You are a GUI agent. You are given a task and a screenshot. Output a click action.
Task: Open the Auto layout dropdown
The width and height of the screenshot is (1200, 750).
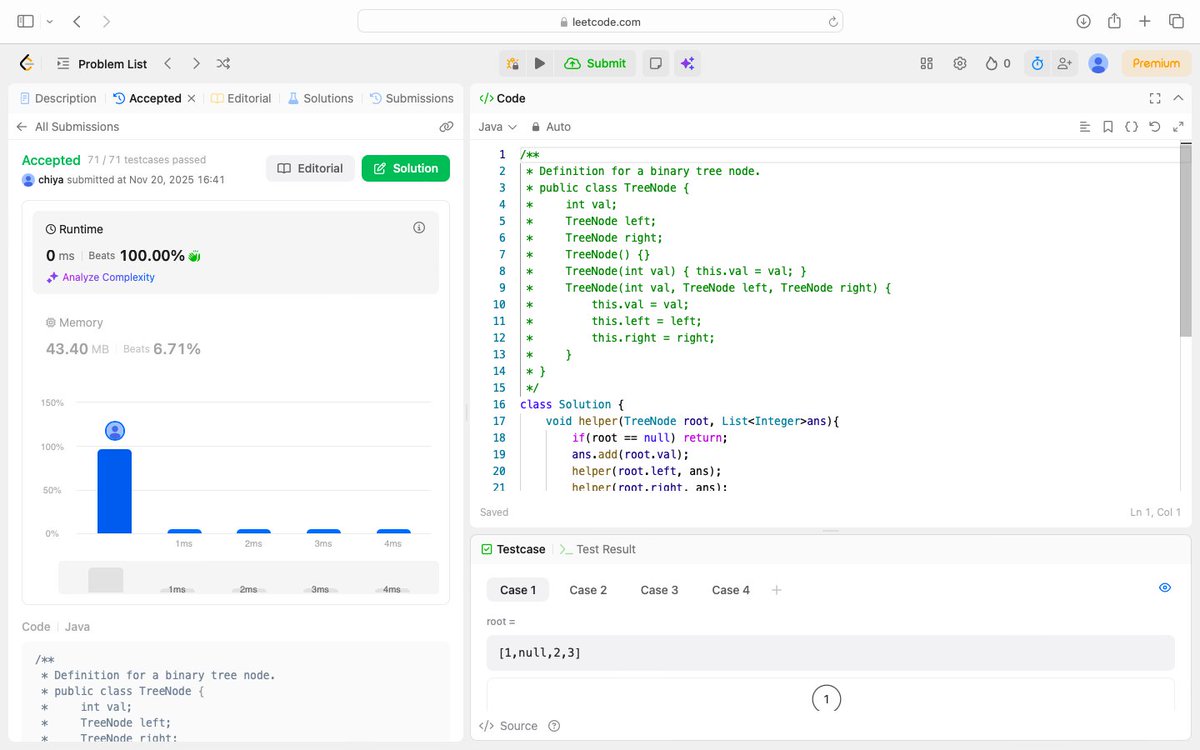click(x=551, y=127)
